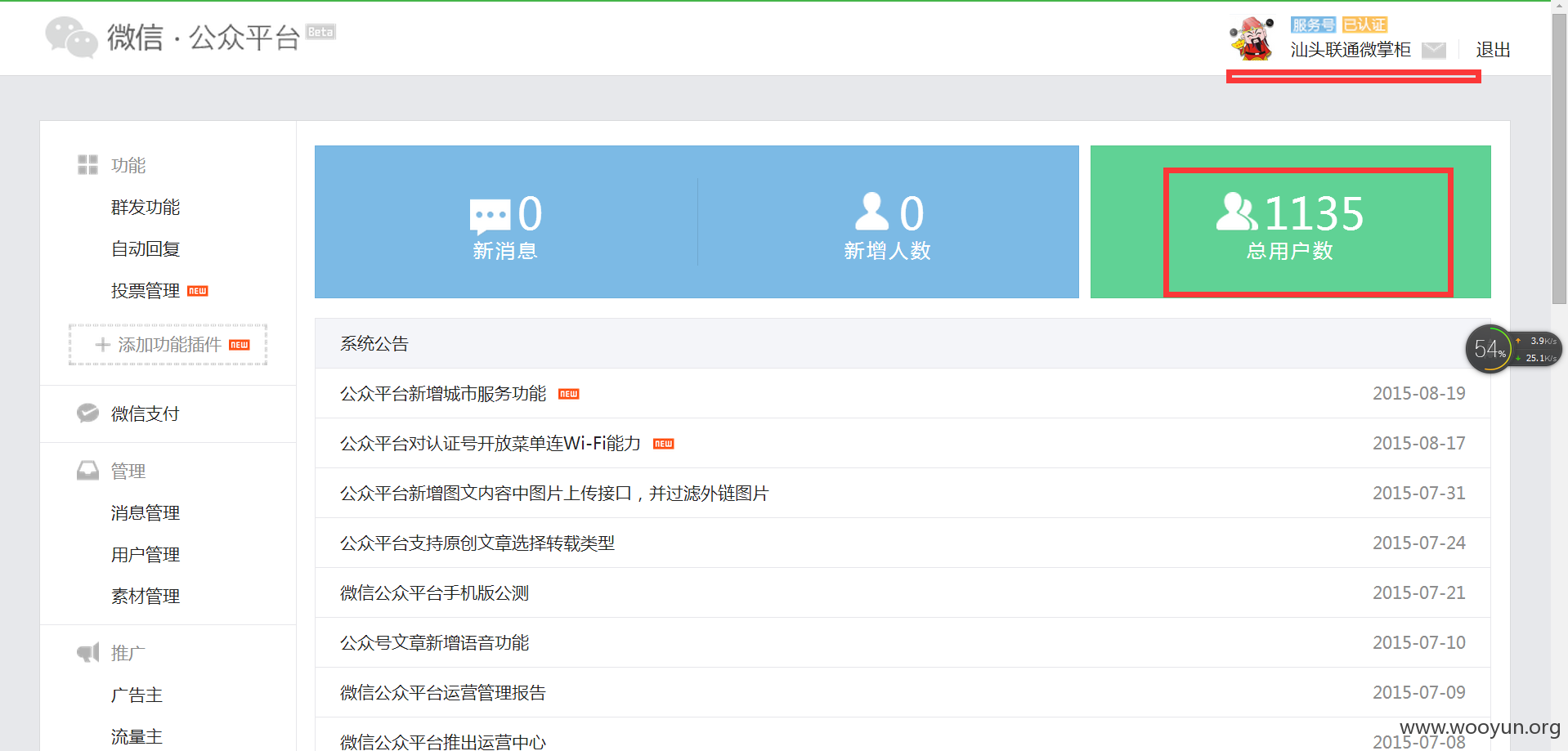The height and width of the screenshot is (751, 1568).
Task: Click the 推广 section heading
Action: [128, 654]
